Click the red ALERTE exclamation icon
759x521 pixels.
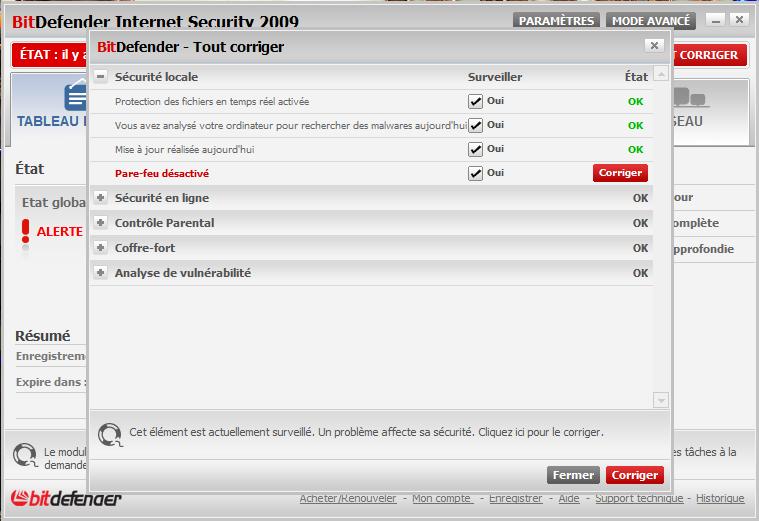pyautogui.click(x=25, y=231)
